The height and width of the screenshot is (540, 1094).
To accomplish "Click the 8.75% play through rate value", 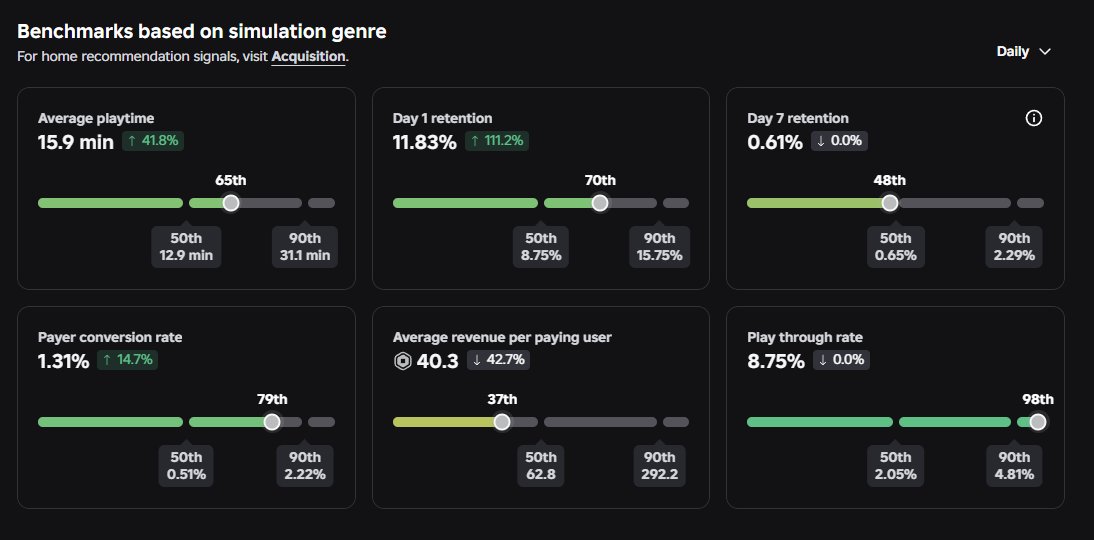I will coord(776,361).
